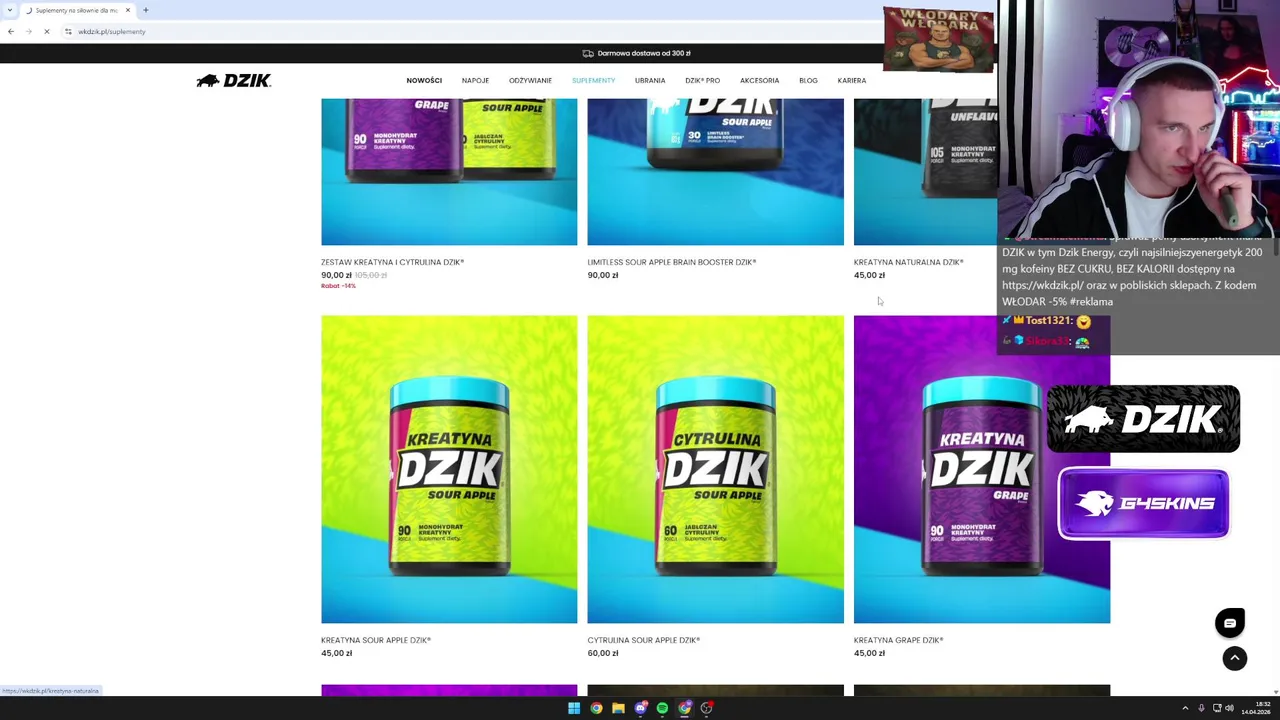Click the microphone tray icon
Image resolution: width=1280 pixels, height=720 pixels.
click(x=1201, y=708)
